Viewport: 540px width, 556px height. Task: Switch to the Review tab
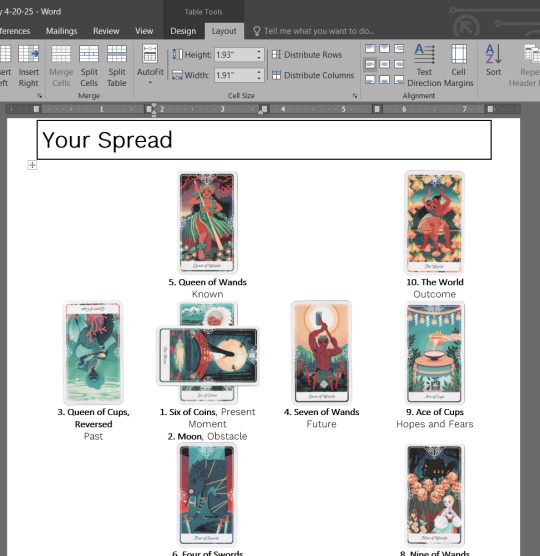tap(106, 31)
